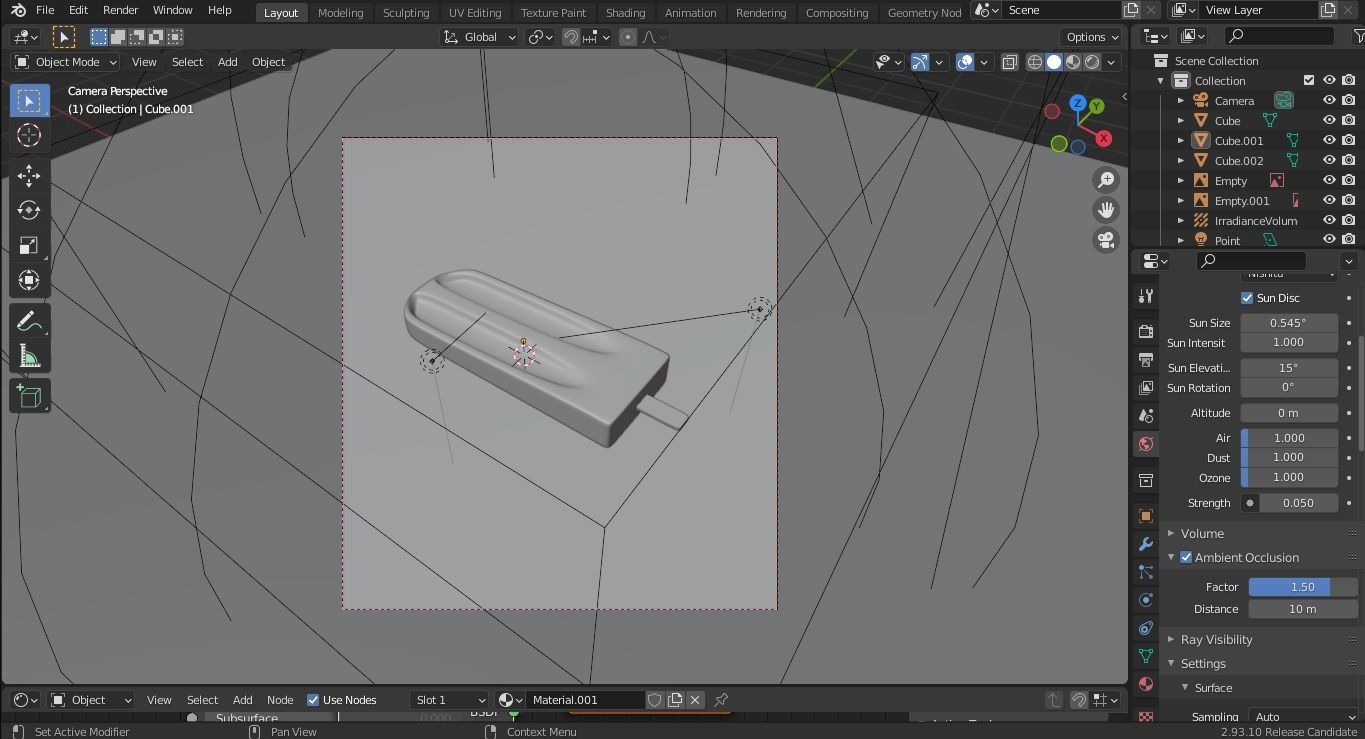Screen dimensions: 1365x739
Task: Adjust the Ozone density slider
Action: [x=1289, y=477]
